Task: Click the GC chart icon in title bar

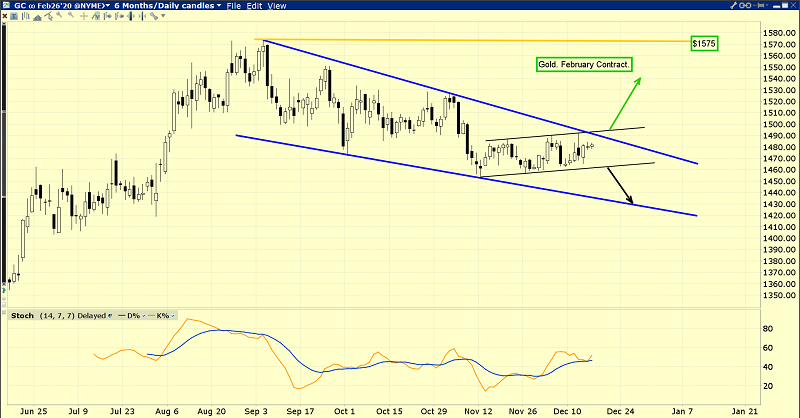Action: [x=6, y=6]
